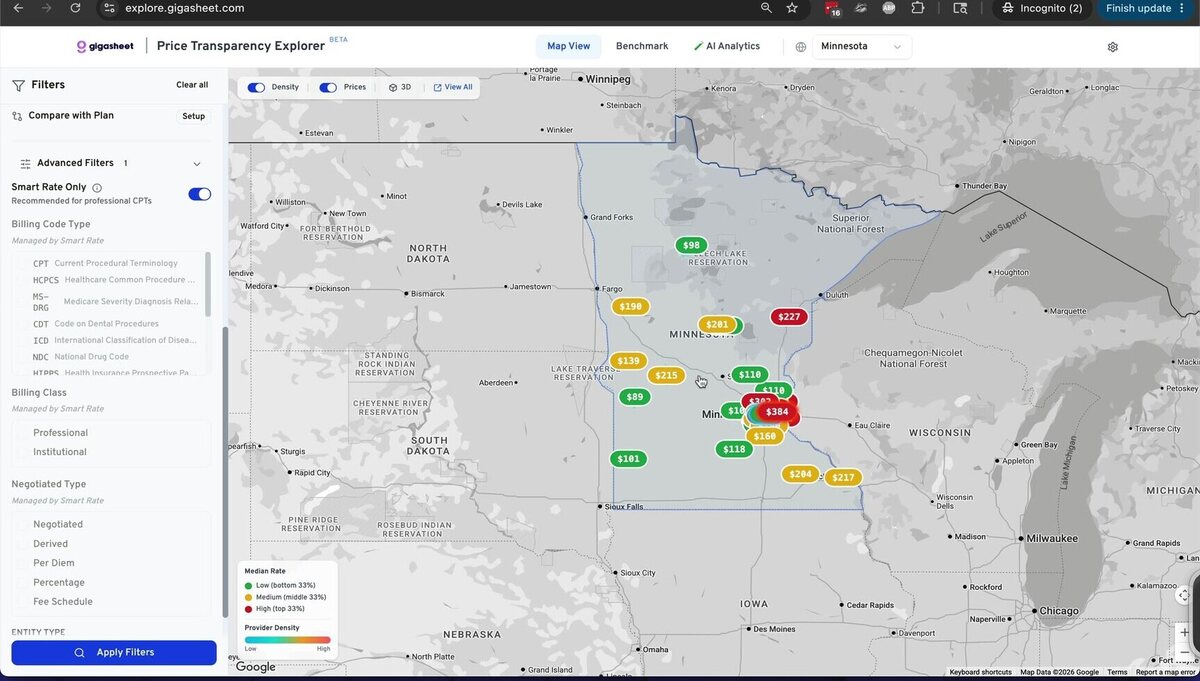1200x681 pixels.
Task: Click the Finish update button
Action: pos(1146,8)
